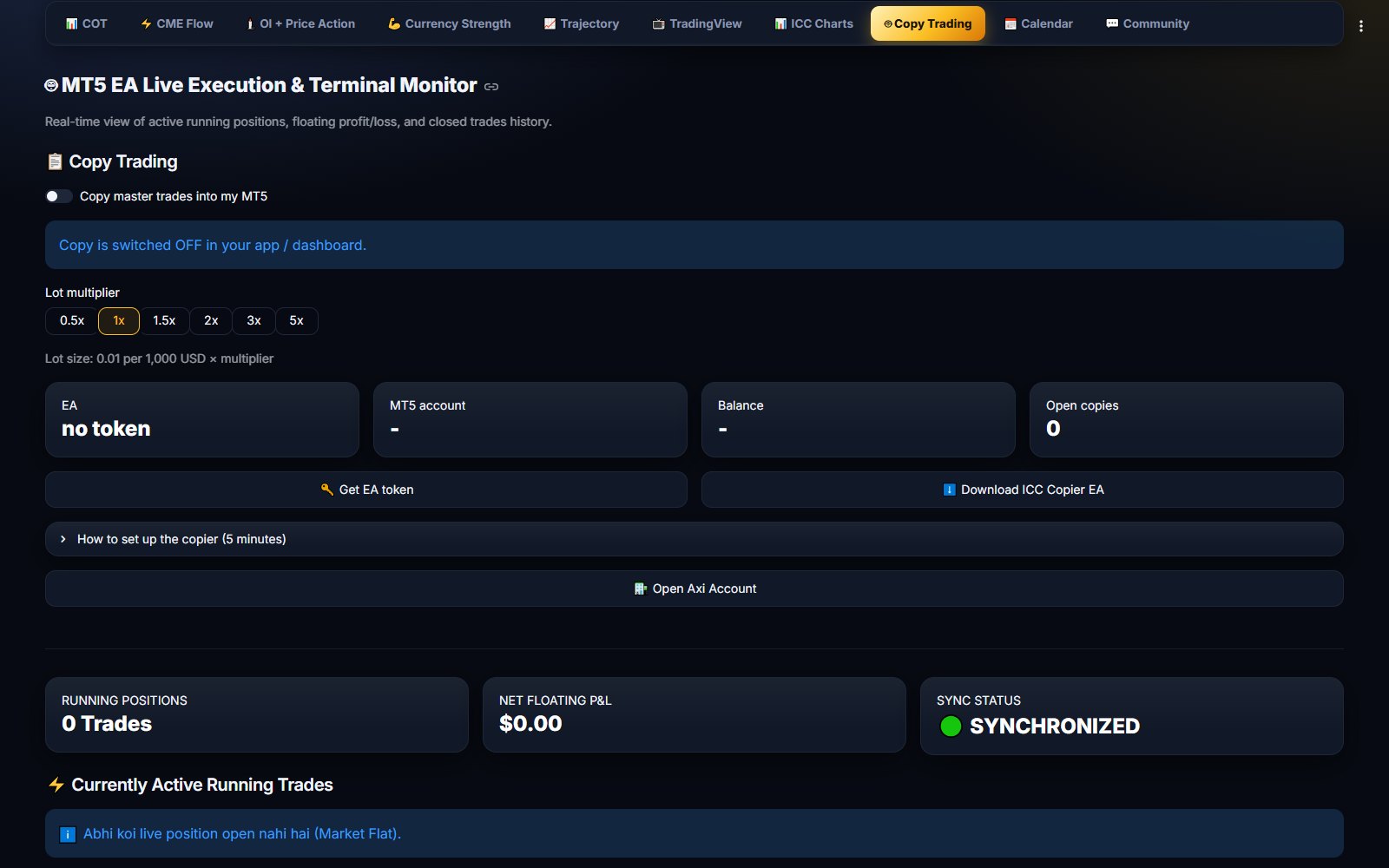Download the ICC Copier EA
The image size is (1389, 868).
click(x=1023, y=490)
